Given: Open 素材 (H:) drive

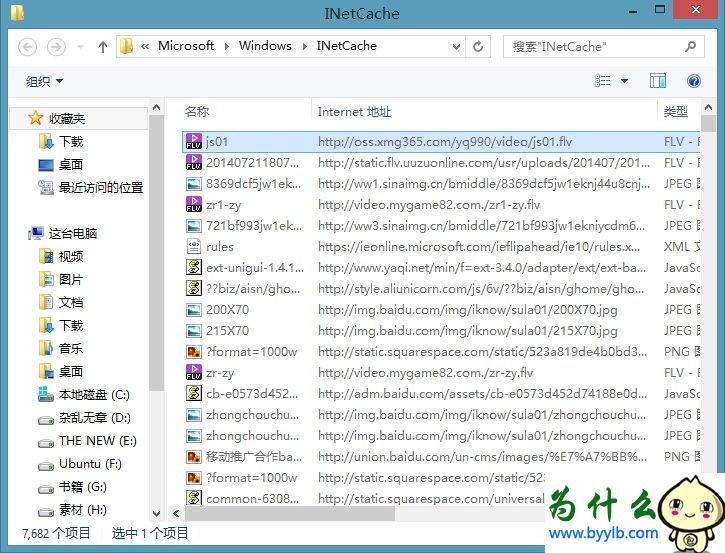Looking at the screenshot, I should tap(83, 510).
